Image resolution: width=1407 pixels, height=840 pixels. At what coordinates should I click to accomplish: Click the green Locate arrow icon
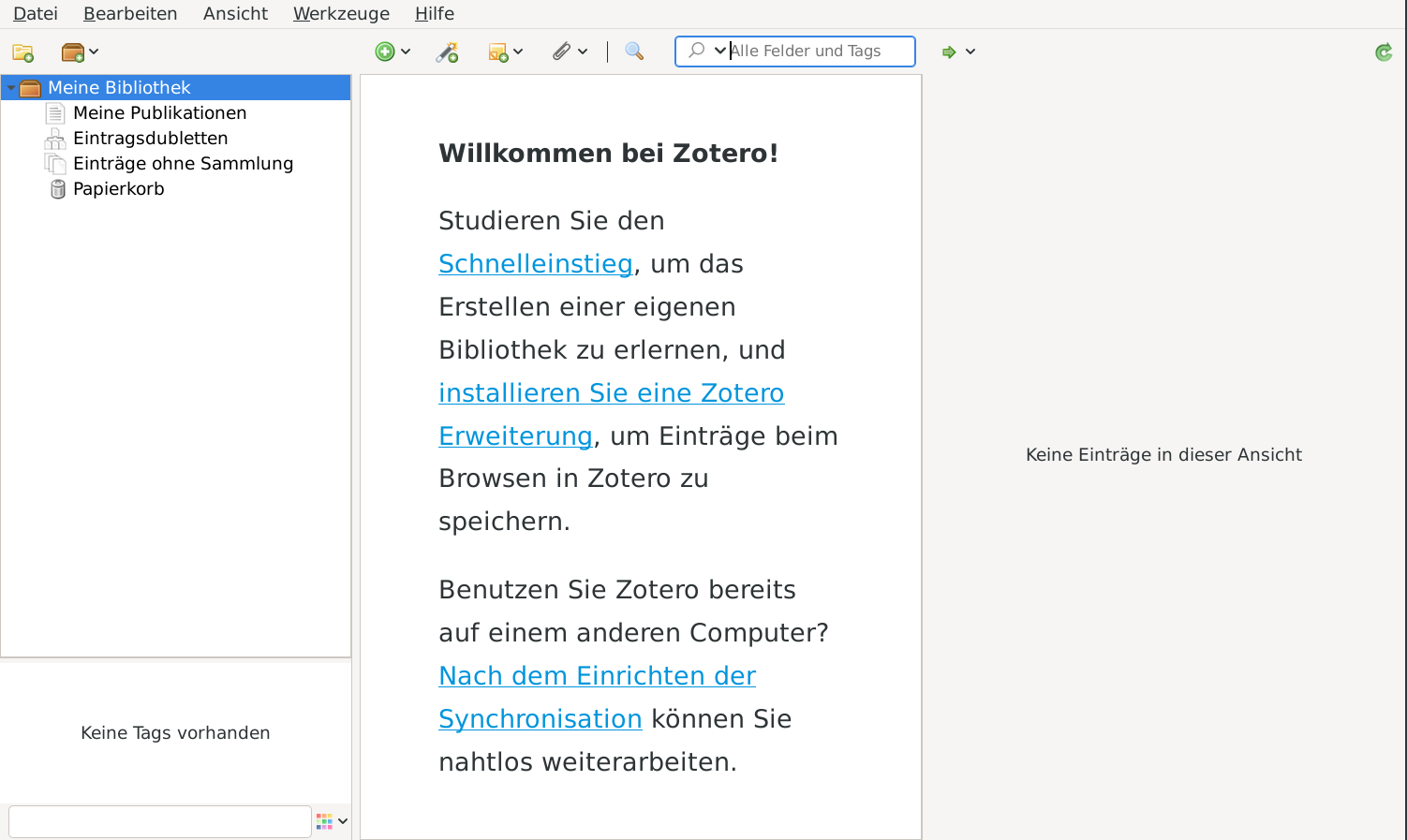(949, 52)
